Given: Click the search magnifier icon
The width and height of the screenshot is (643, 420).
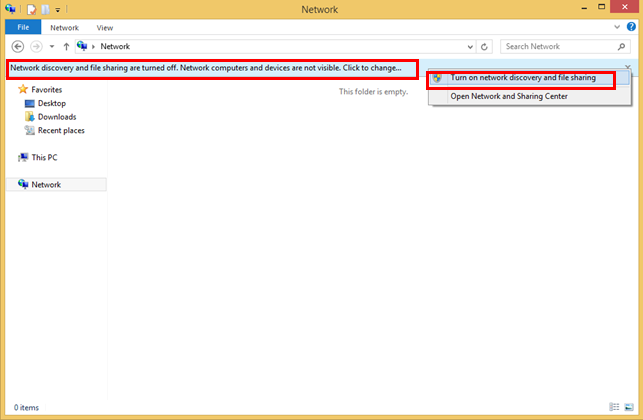Looking at the screenshot, I should point(621,47).
